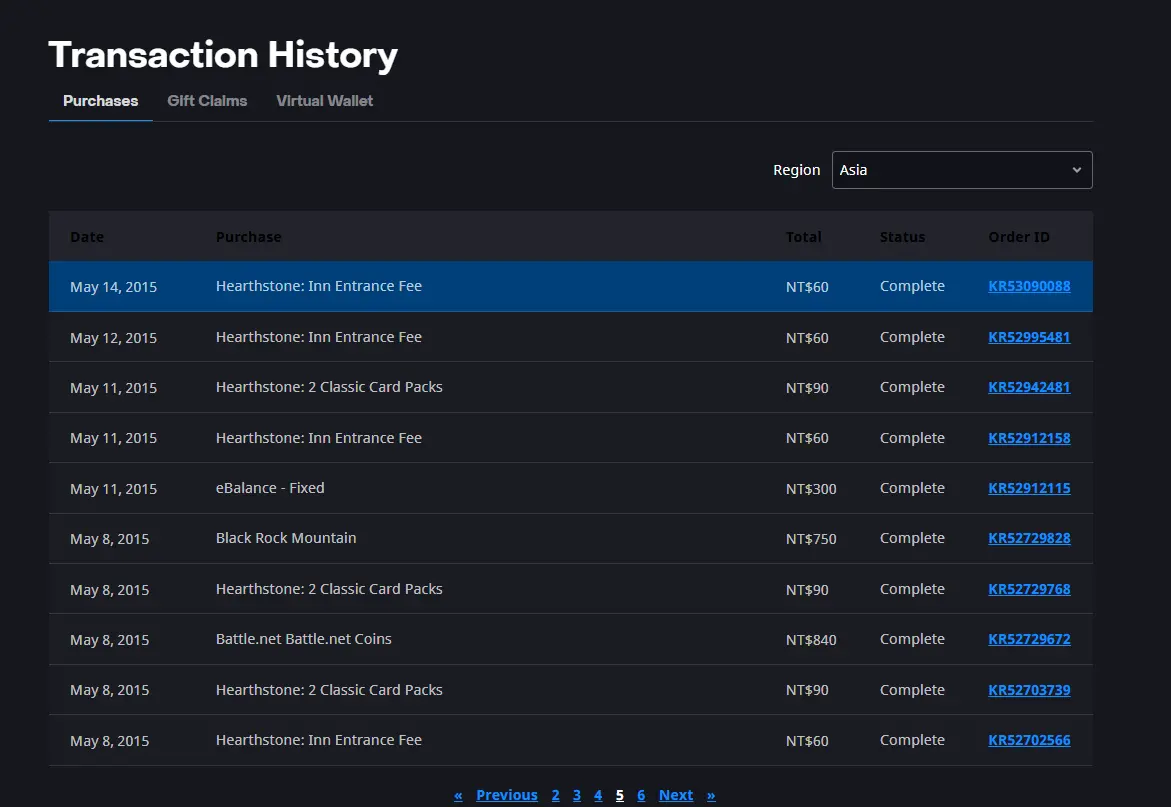This screenshot has height=807, width=1171.
Task: Select current page number 5
Action: pos(620,795)
